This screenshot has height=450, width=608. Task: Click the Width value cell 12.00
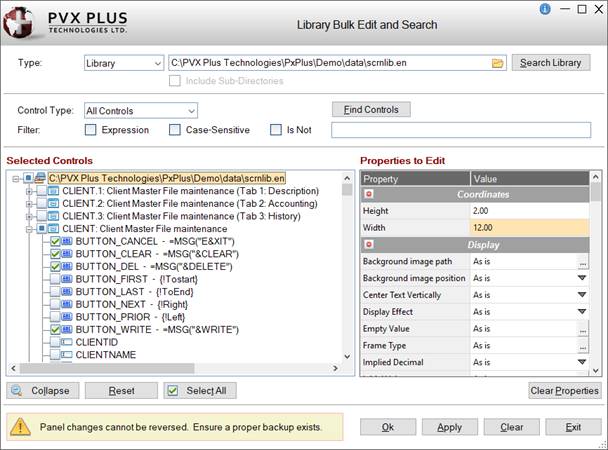click(529, 228)
